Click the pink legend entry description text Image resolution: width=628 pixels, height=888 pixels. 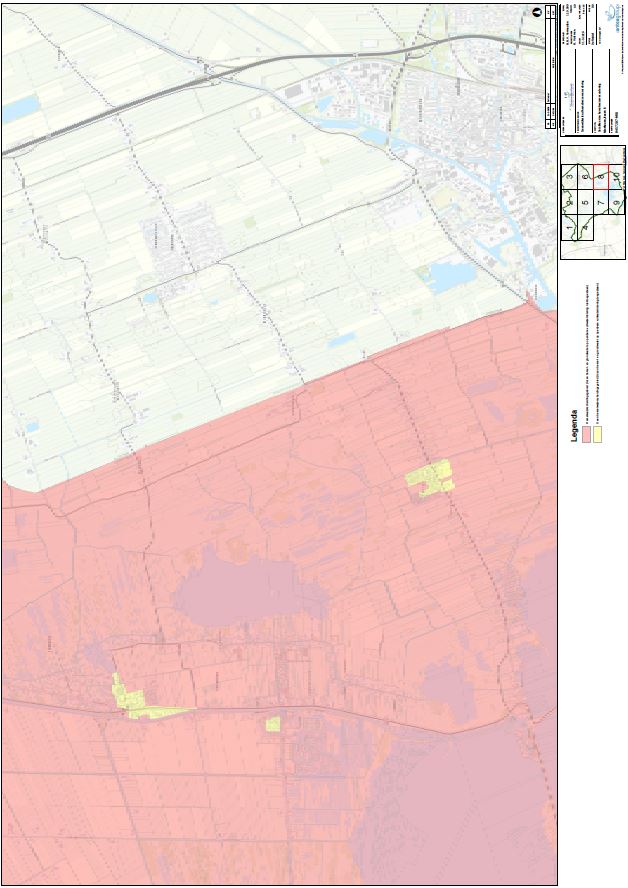pyautogui.click(x=585, y=350)
